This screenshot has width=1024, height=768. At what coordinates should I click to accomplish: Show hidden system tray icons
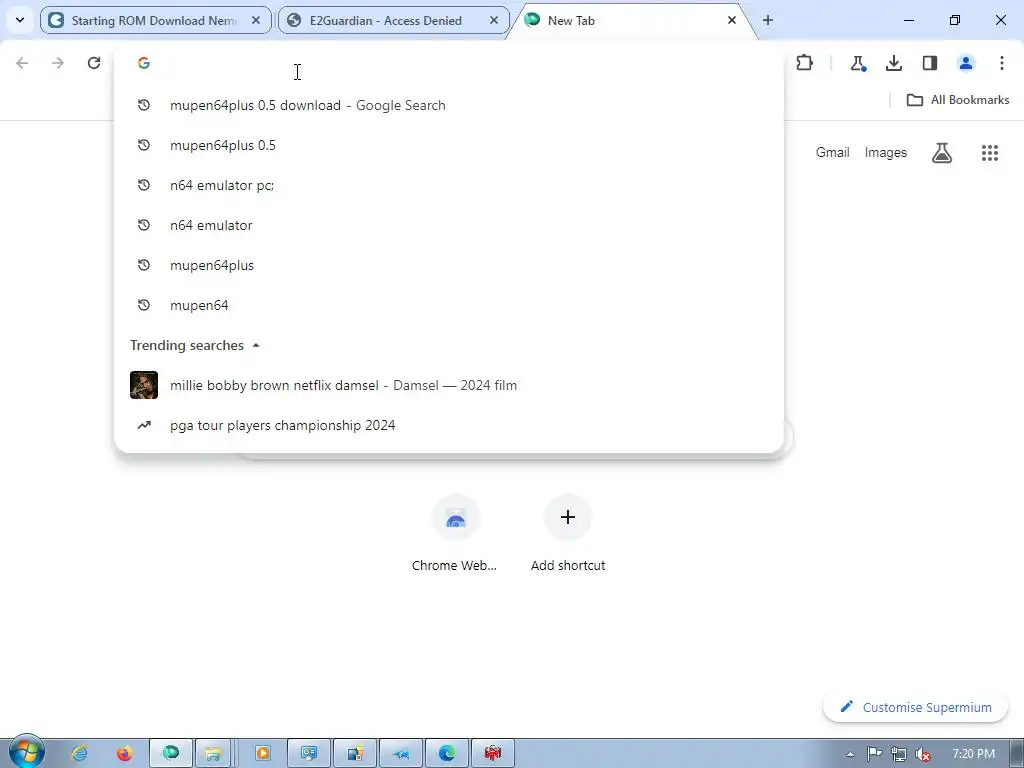click(850, 754)
